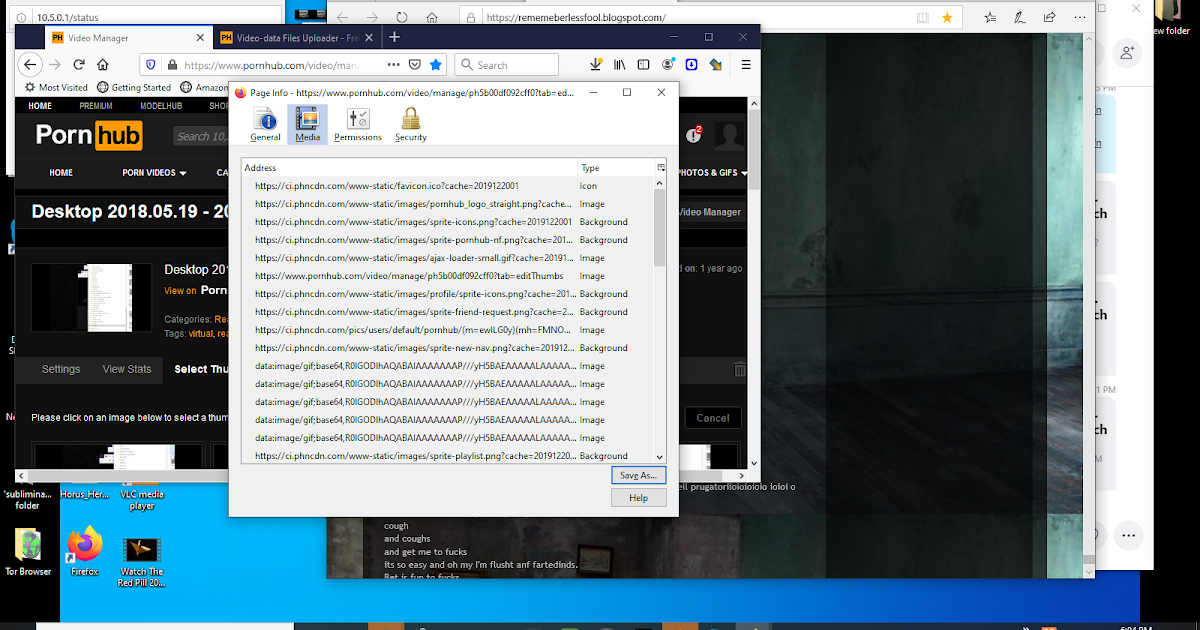Click the Edge add notes pen icon
The height and width of the screenshot is (630, 1200).
click(1020, 17)
